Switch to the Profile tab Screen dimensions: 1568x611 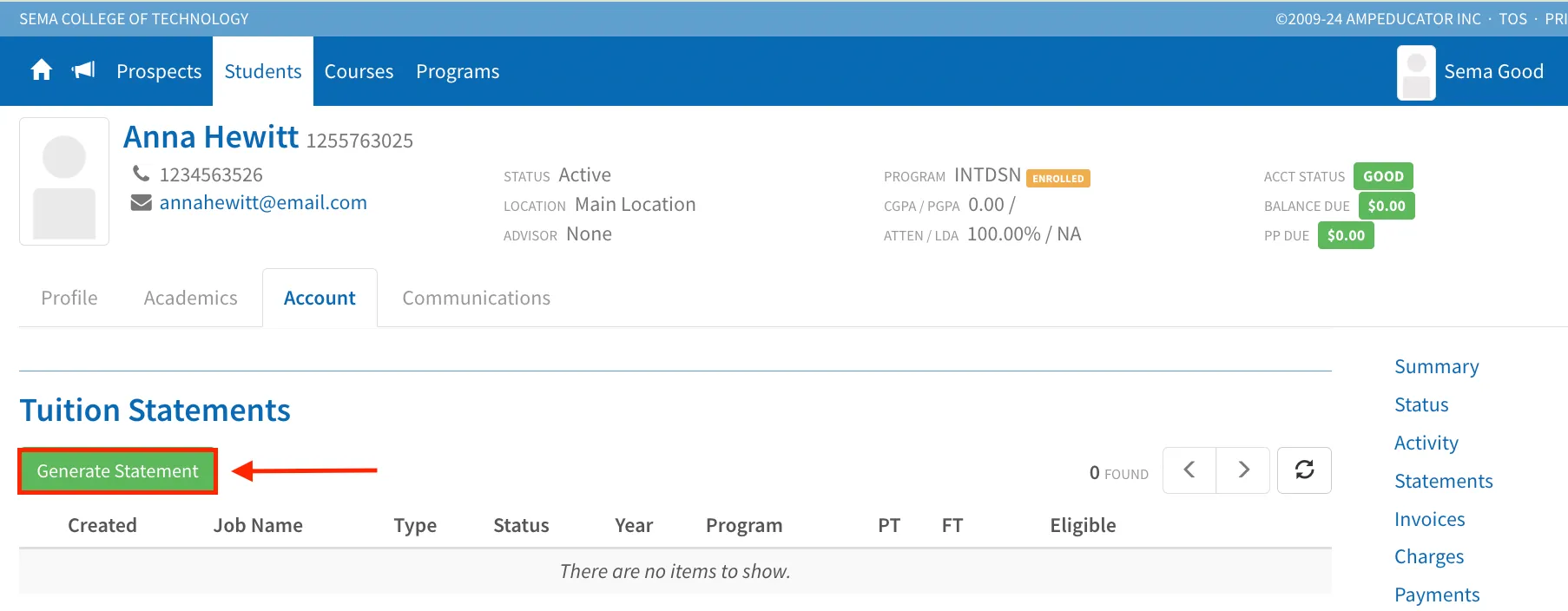coord(69,298)
